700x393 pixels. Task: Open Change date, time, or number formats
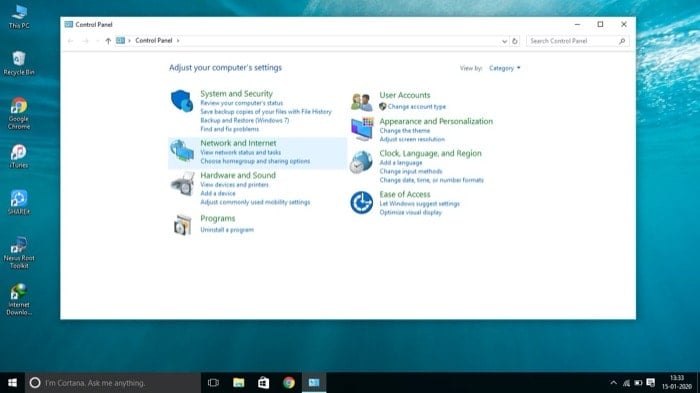pyautogui.click(x=431, y=180)
